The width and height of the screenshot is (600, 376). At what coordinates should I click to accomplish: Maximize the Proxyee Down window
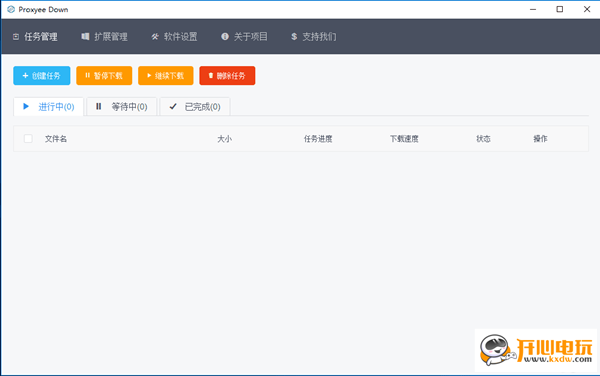tap(559, 10)
